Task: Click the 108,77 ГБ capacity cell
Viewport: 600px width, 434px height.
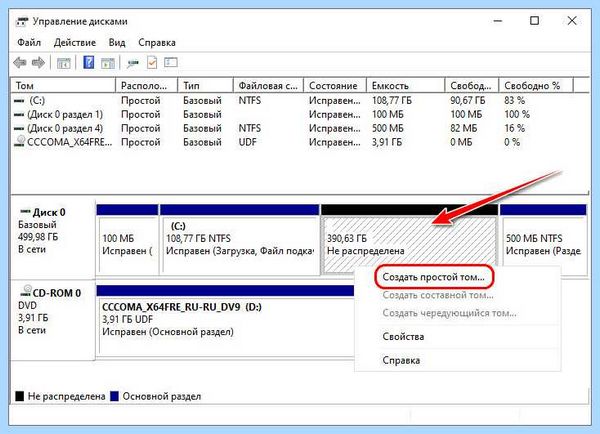Action: coord(392,101)
